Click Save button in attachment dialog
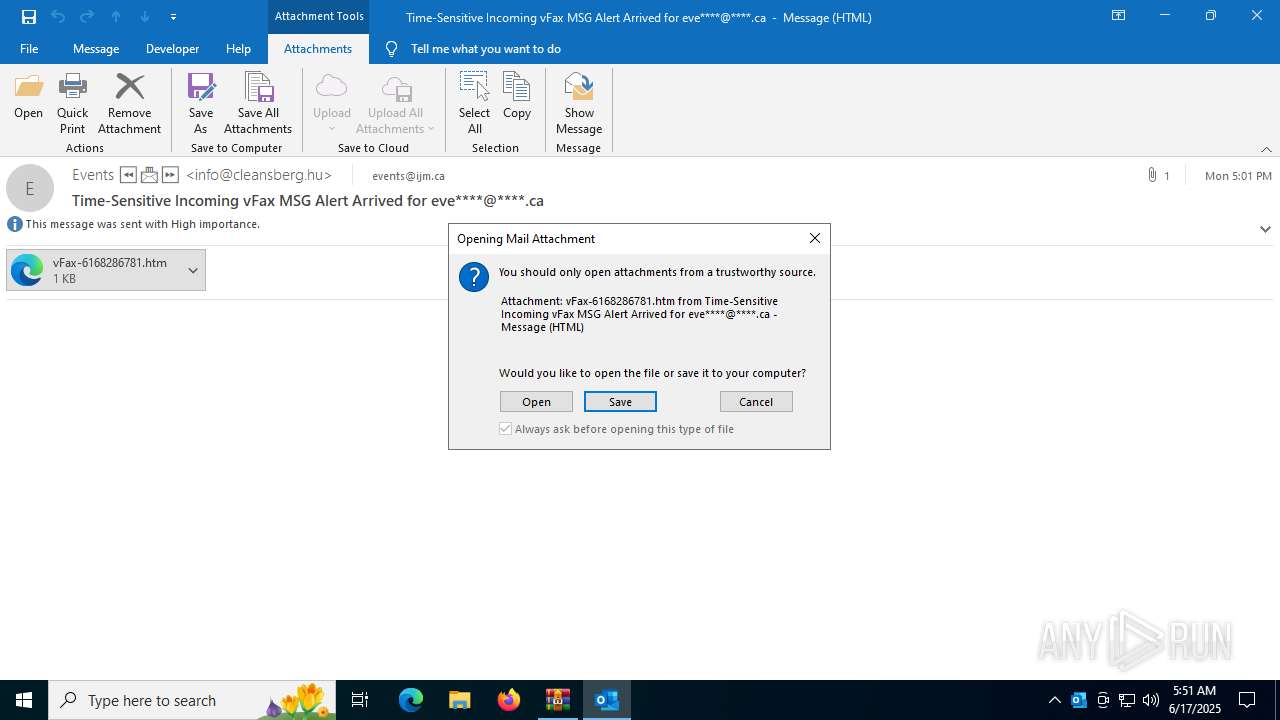Image resolution: width=1280 pixels, height=720 pixels. point(620,401)
